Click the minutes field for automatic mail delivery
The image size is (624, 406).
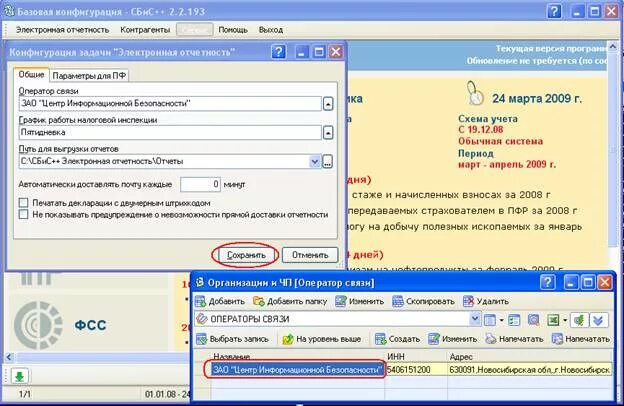(200, 184)
